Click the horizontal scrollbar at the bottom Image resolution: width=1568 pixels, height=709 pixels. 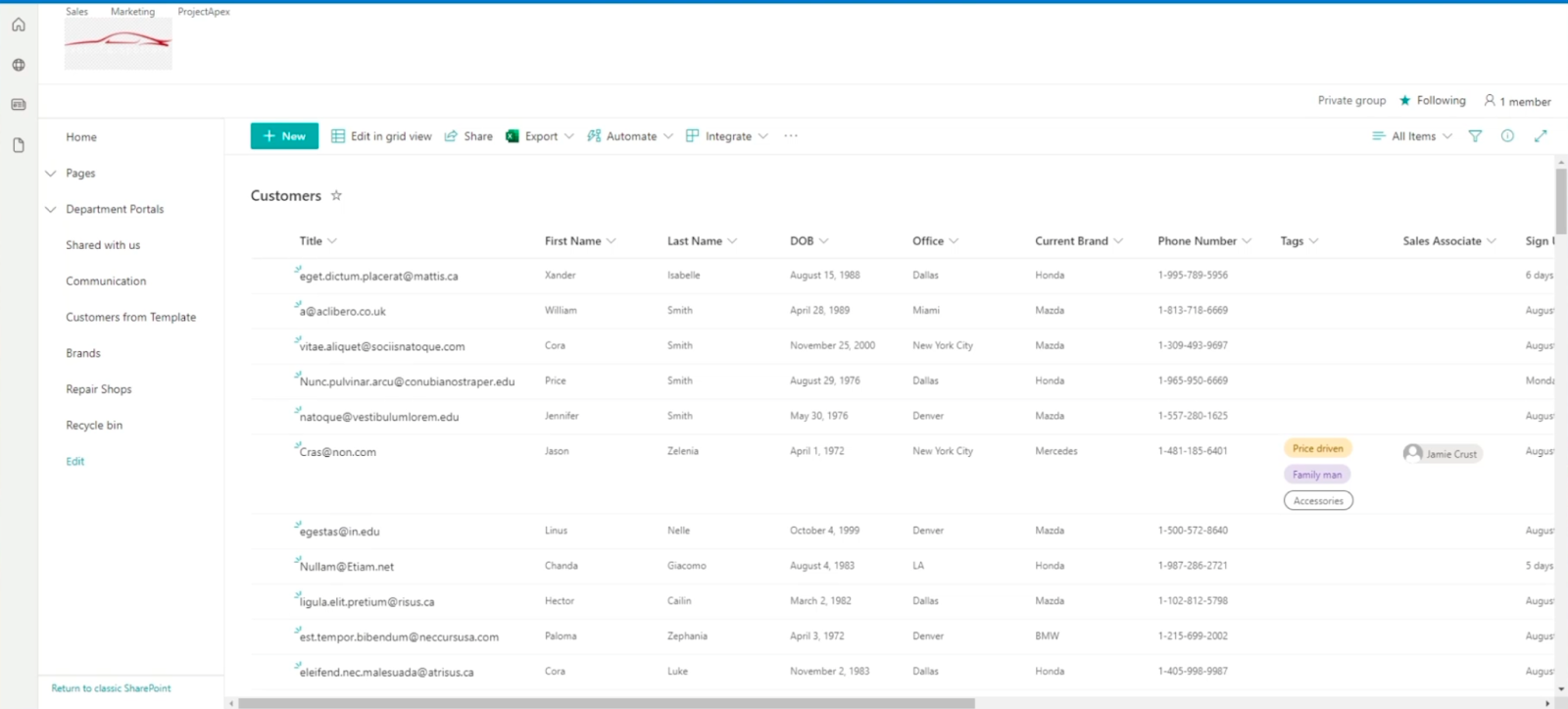coord(607,703)
